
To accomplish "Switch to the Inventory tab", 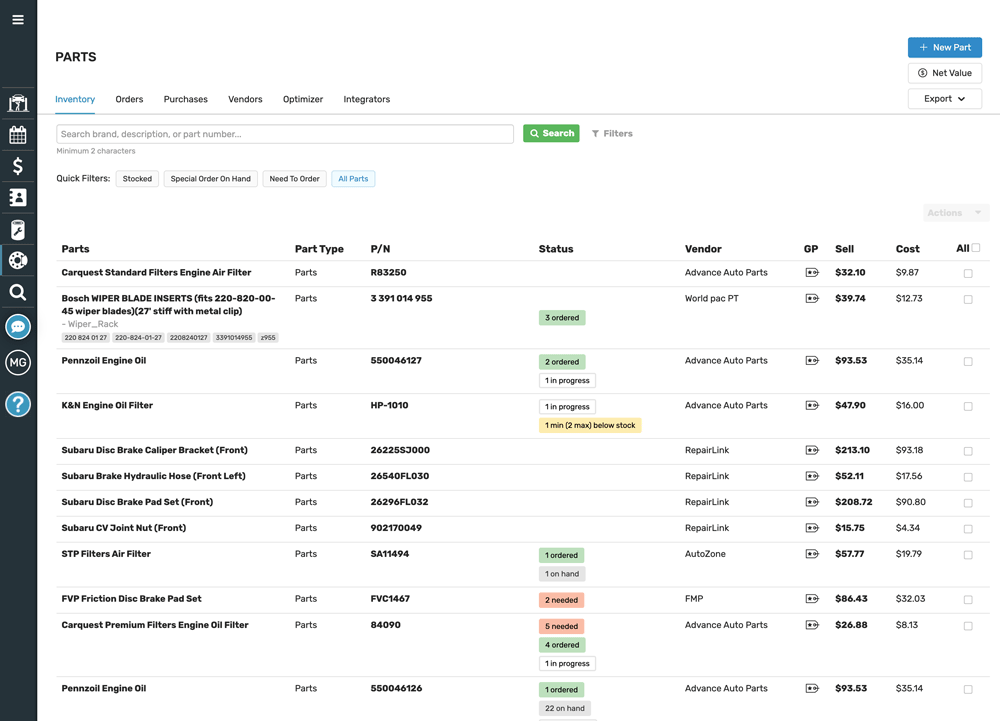I will tap(75, 99).
